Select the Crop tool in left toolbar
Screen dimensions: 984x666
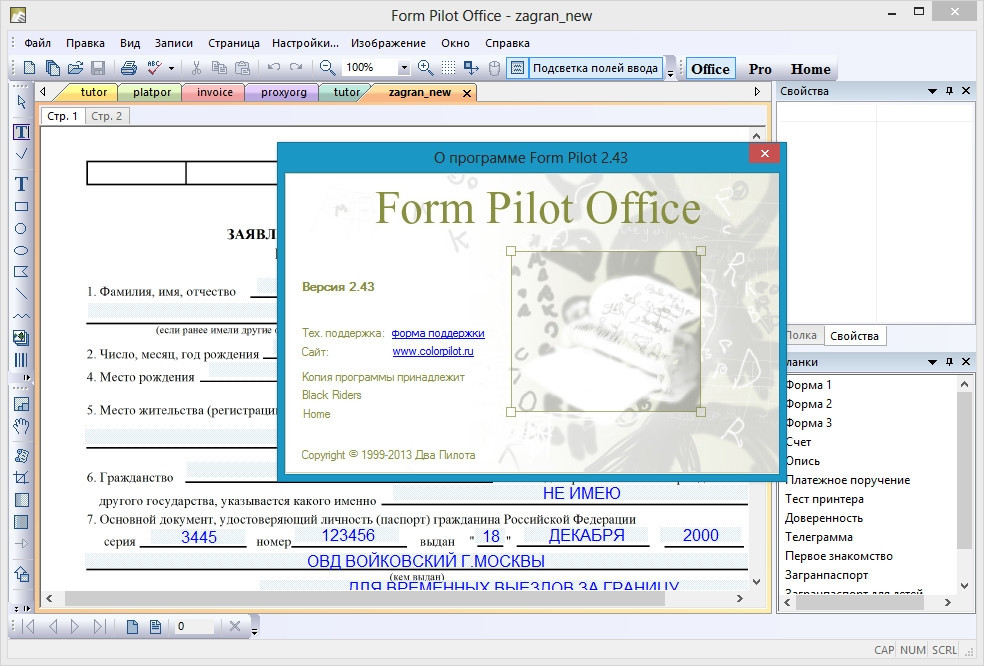coord(21,478)
